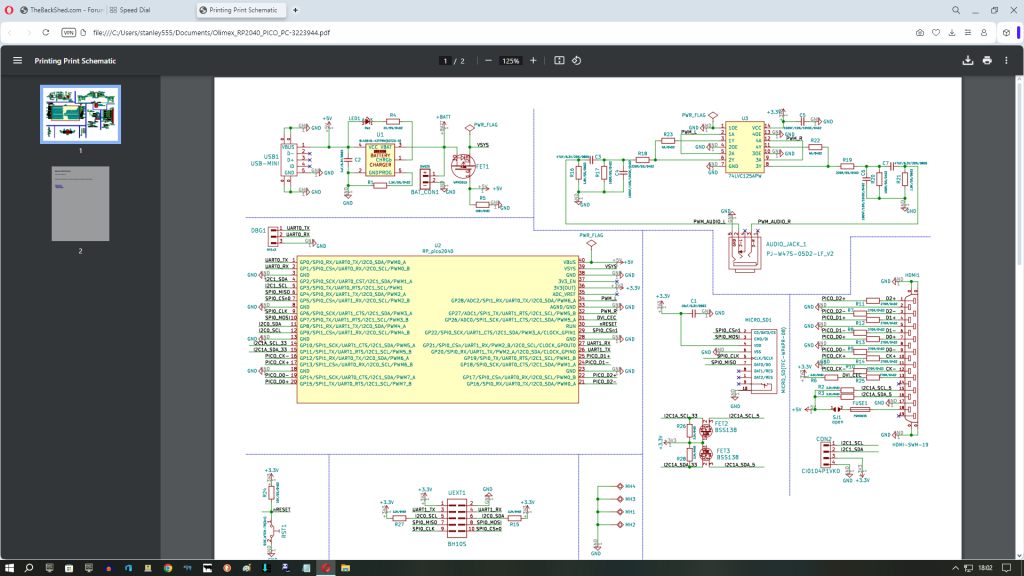This screenshot has height=576, width=1024.
Task: Click the page number input field
Action: coord(445,61)
